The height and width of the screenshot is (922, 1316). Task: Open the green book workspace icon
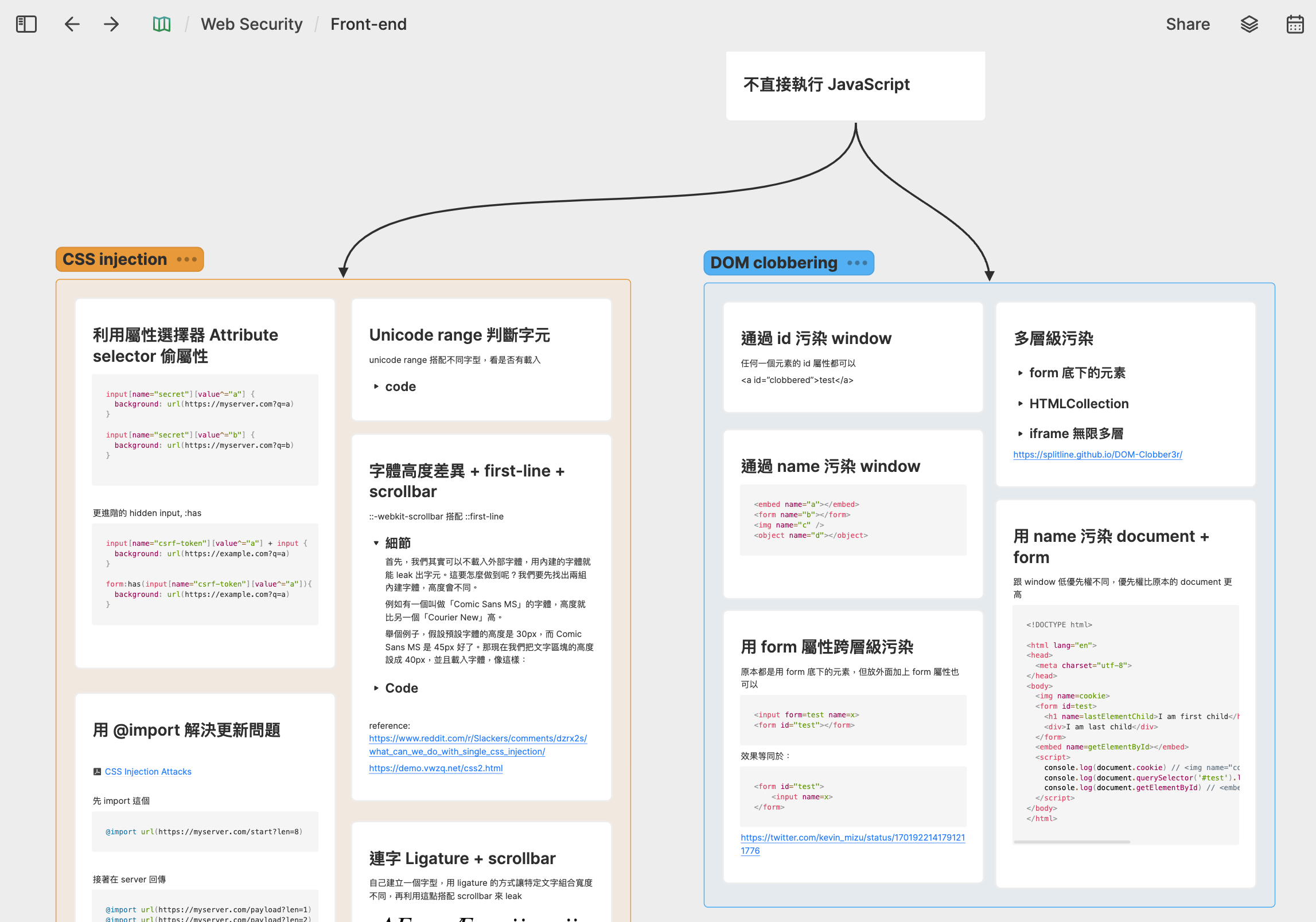162,24
